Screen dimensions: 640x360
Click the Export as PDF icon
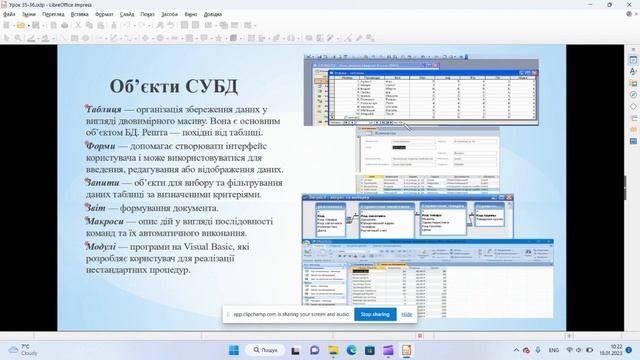coord(53,25)
